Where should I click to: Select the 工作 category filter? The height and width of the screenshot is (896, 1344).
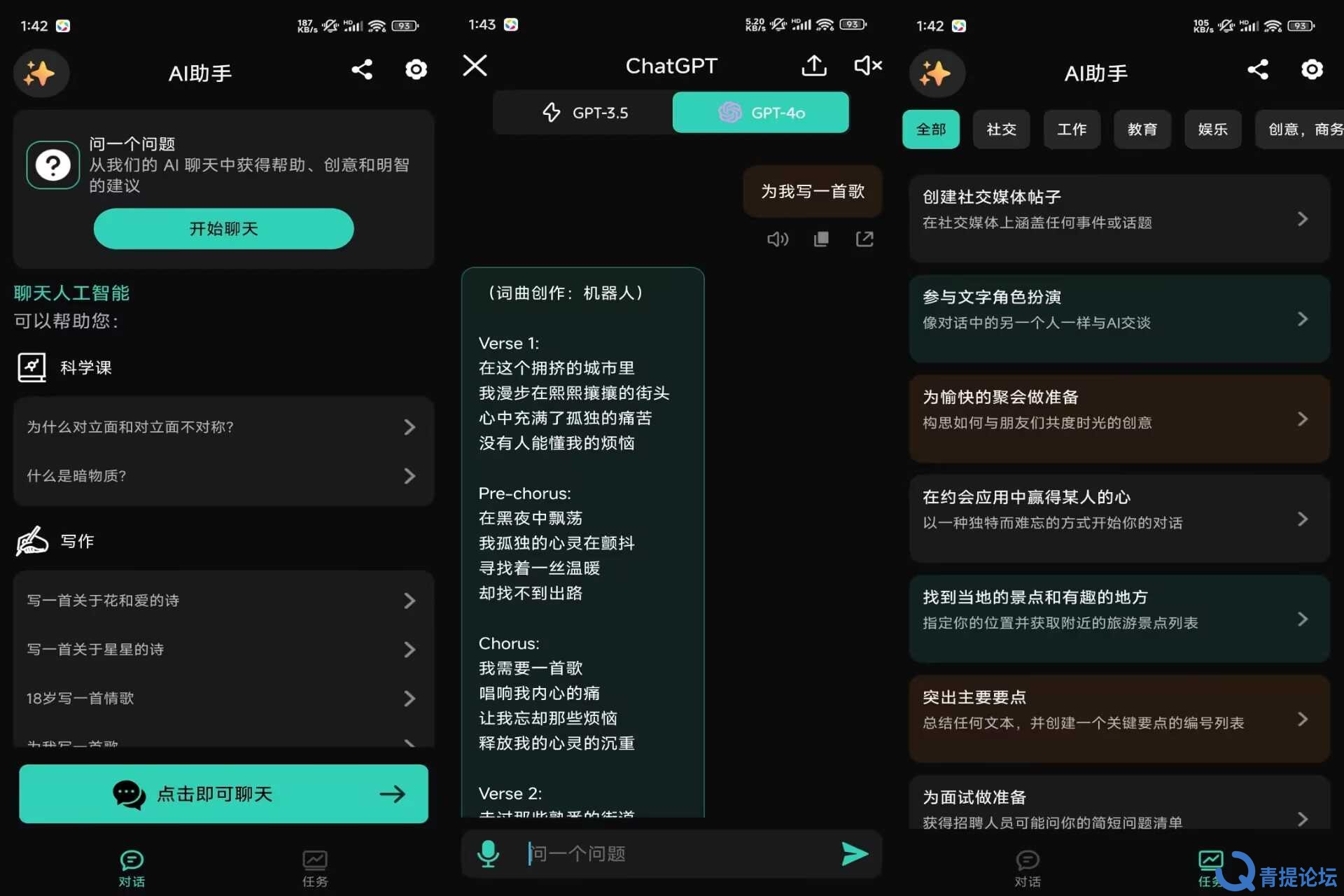pyautogui.click(x=1072, y=129)
